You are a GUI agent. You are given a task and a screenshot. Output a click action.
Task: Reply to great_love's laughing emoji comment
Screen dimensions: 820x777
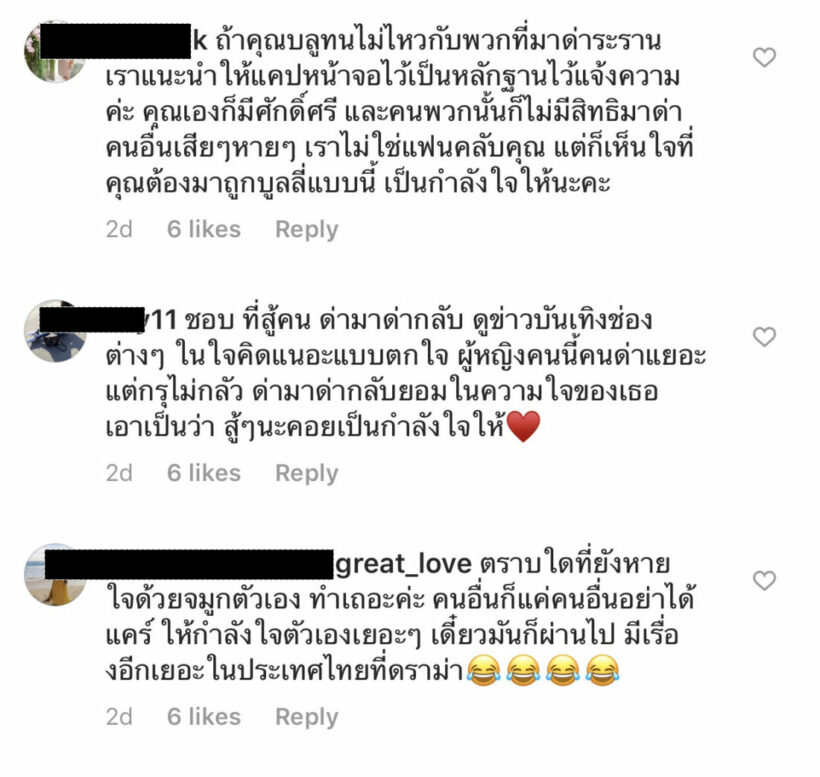(x=306, y=717)
